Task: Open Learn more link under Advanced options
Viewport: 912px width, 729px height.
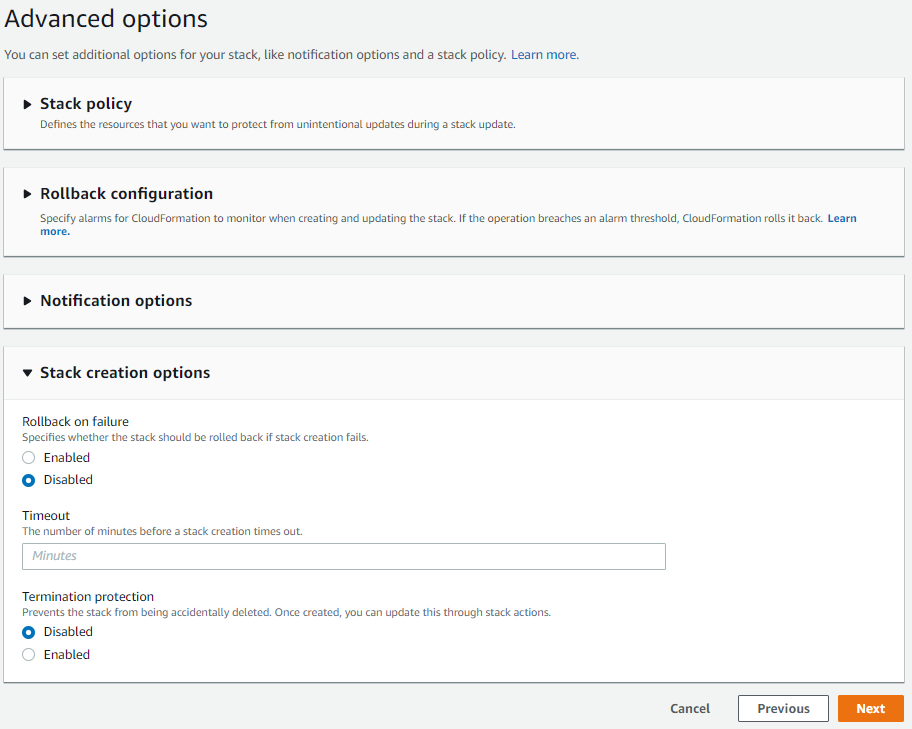Action: point(544,55)
